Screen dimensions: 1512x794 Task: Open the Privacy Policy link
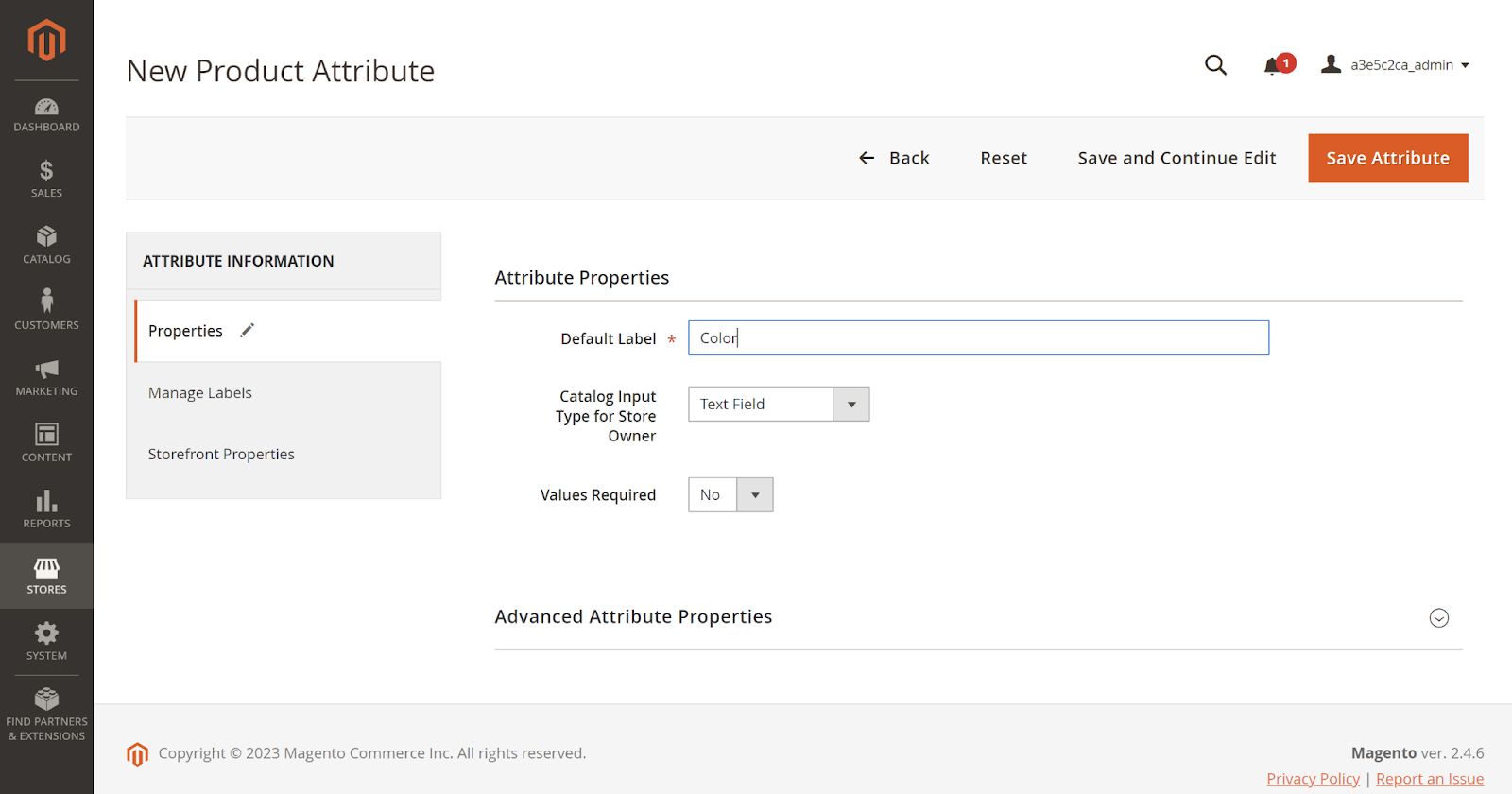pyautogui.click(x=1313, y=779)
